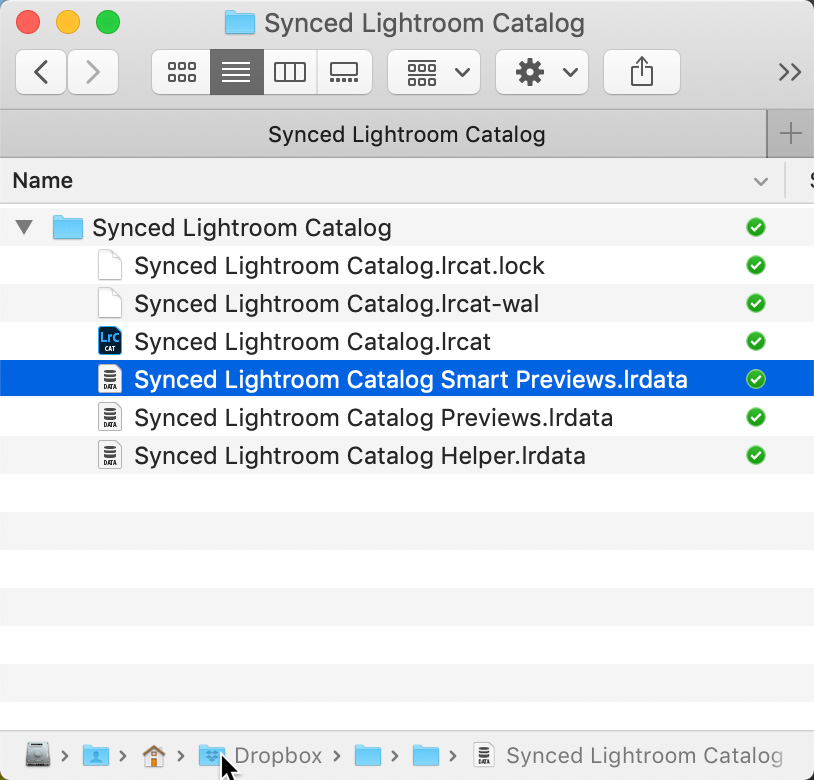Click the folder just before Synced Lightroom Catalog in path bar

pyautogui.click(x=426, y=756)
